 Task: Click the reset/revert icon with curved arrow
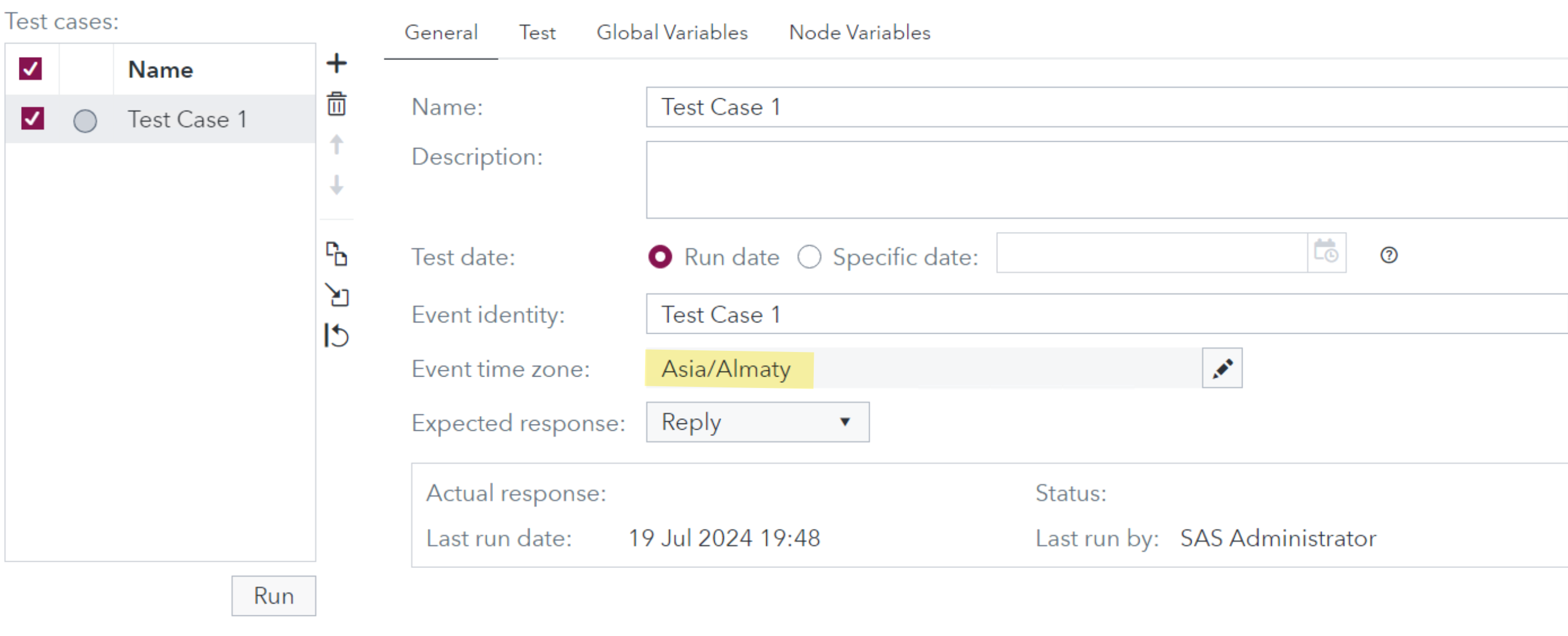tap(336, 335)
